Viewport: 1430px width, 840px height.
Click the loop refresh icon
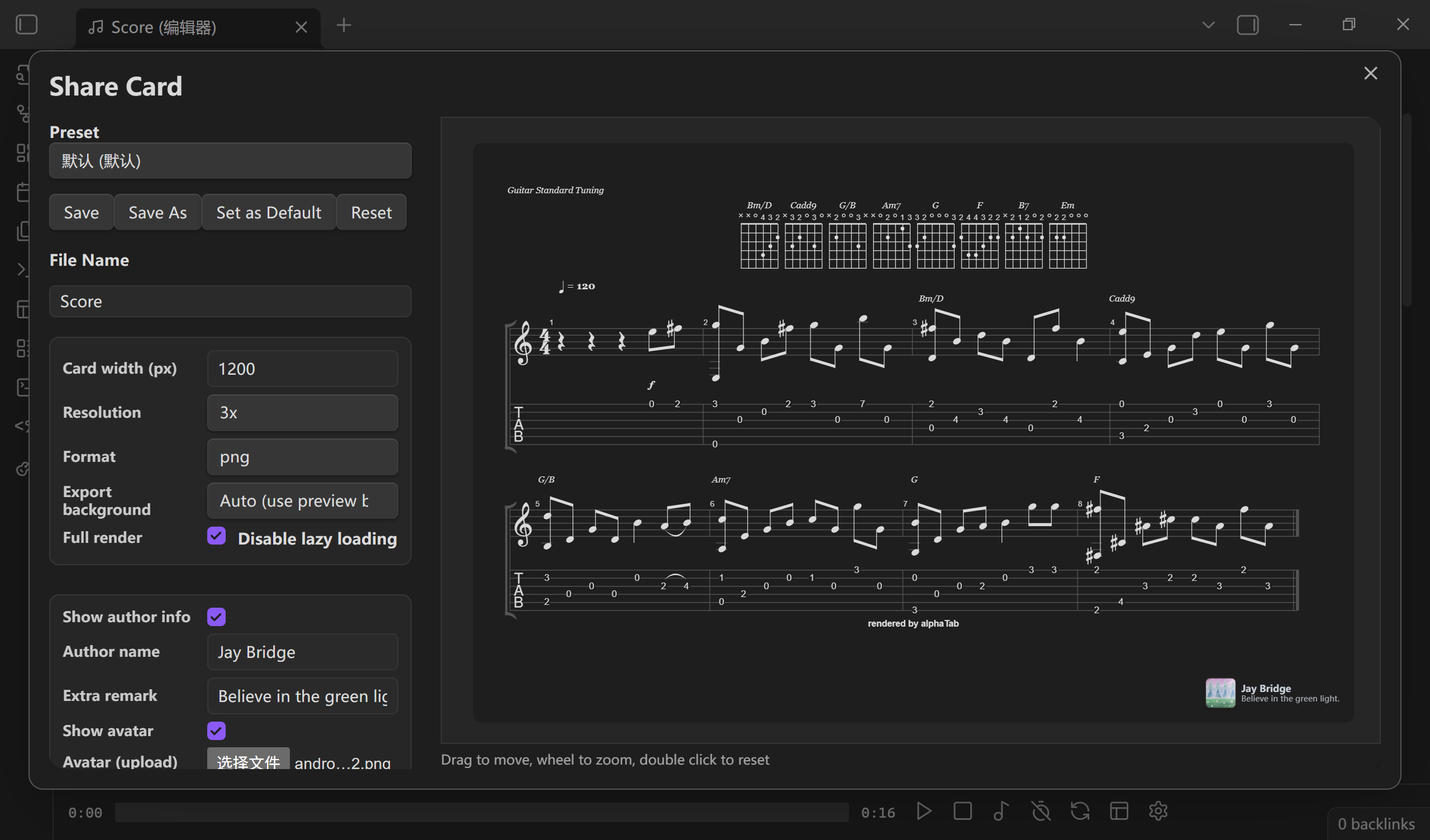tap(1080, 811)
